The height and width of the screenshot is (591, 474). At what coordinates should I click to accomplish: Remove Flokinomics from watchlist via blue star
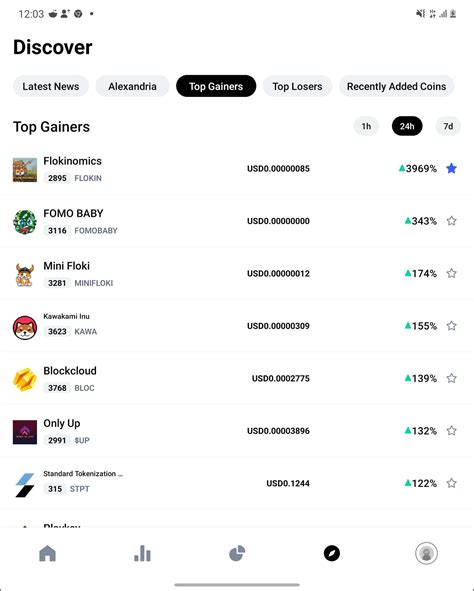[451, 168]
